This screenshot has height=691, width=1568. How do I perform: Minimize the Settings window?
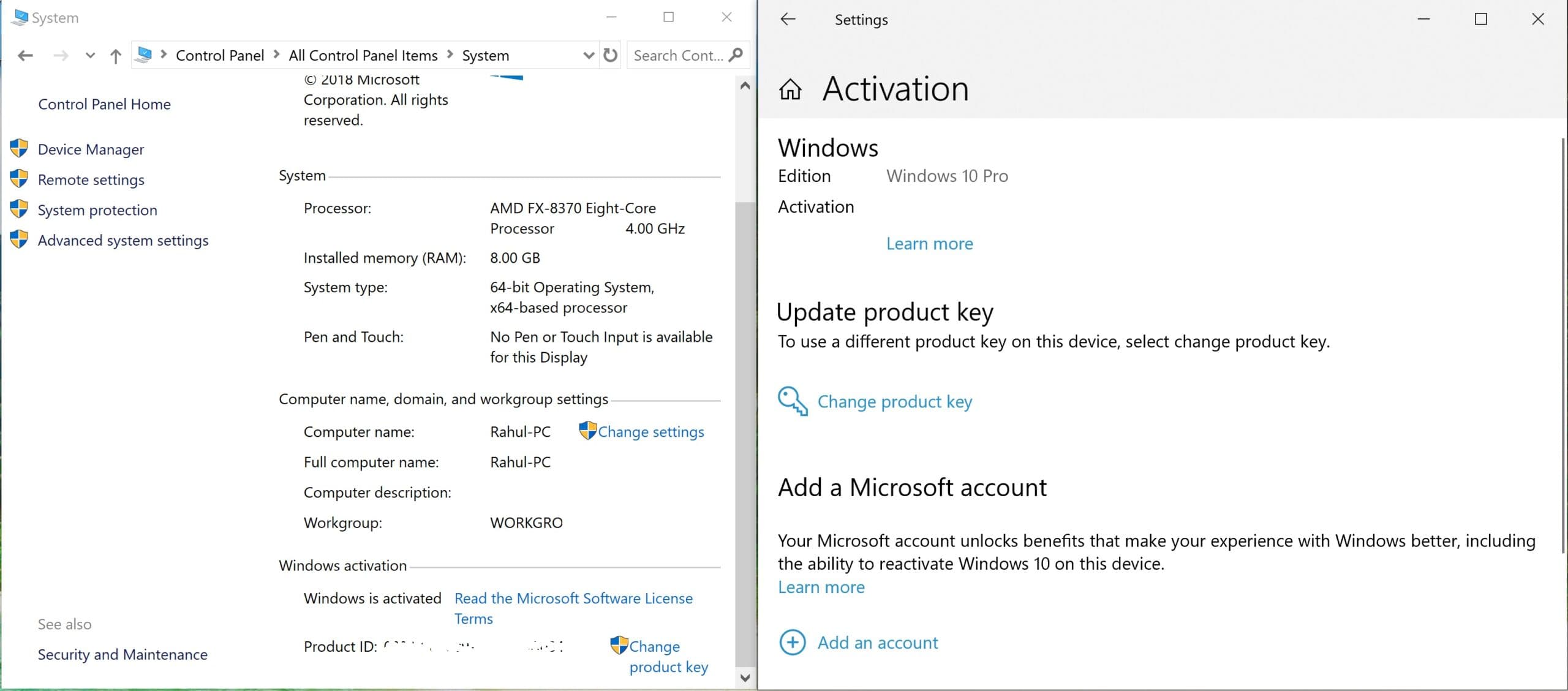[x=1423, y=19]
